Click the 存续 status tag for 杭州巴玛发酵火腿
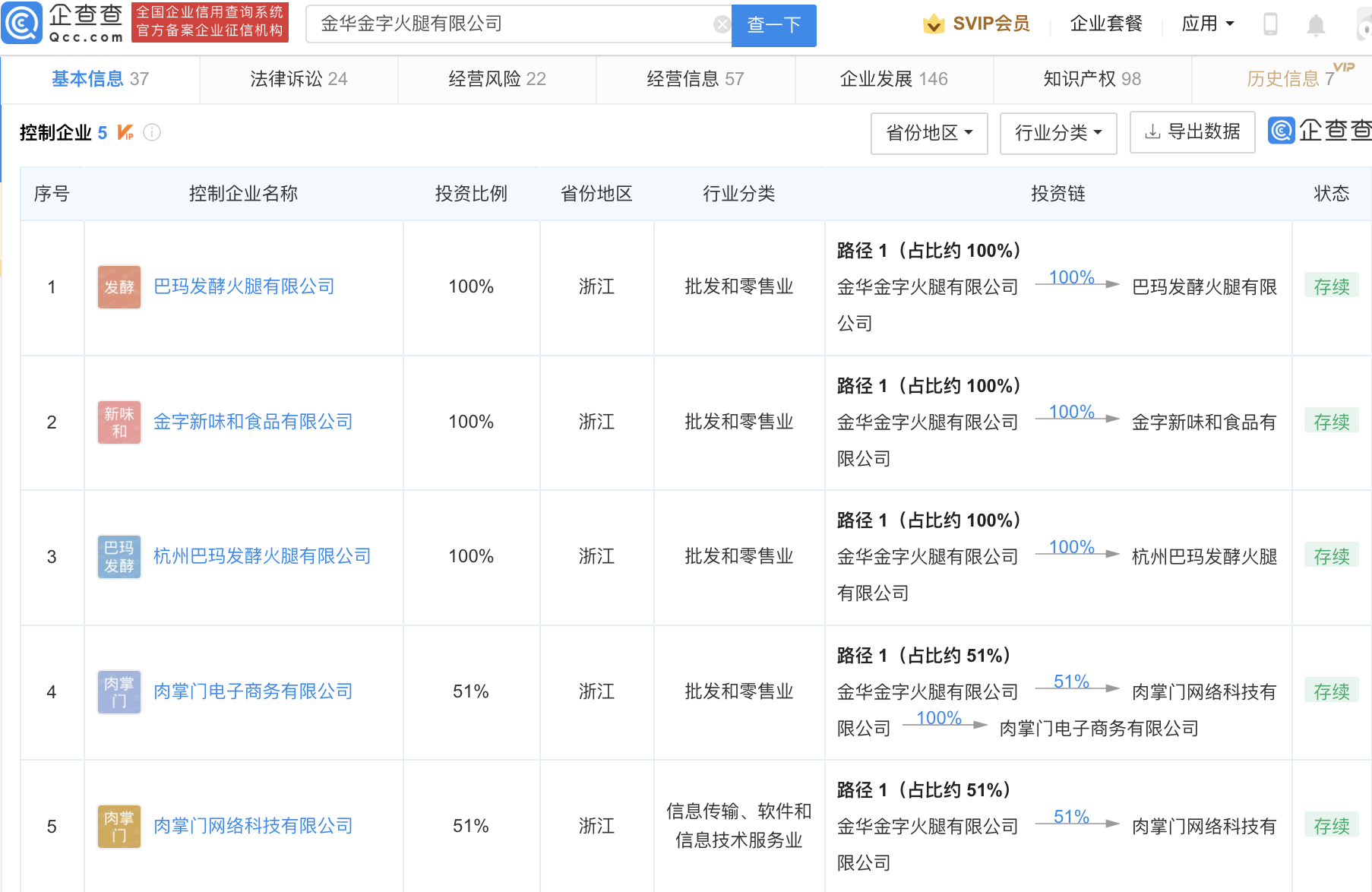The image size is (1372, 892). 1332,556
